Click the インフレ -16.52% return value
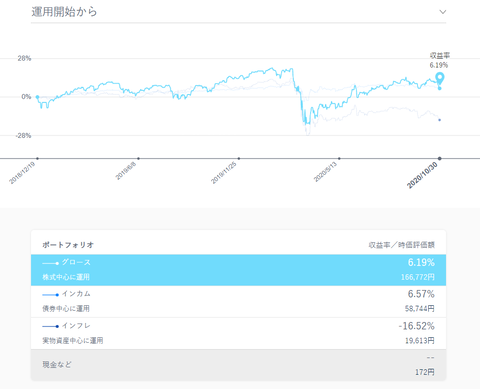This screenshot has height=389, width=480. [417, 326]
